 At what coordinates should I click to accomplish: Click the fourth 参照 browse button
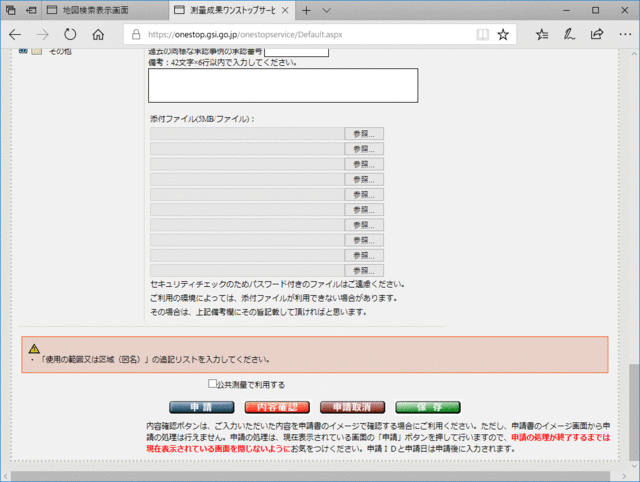tap(364, 180)
